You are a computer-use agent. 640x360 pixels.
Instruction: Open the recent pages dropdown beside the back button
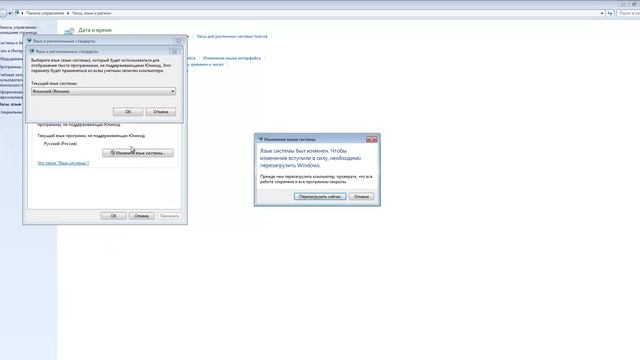[10, 13]
